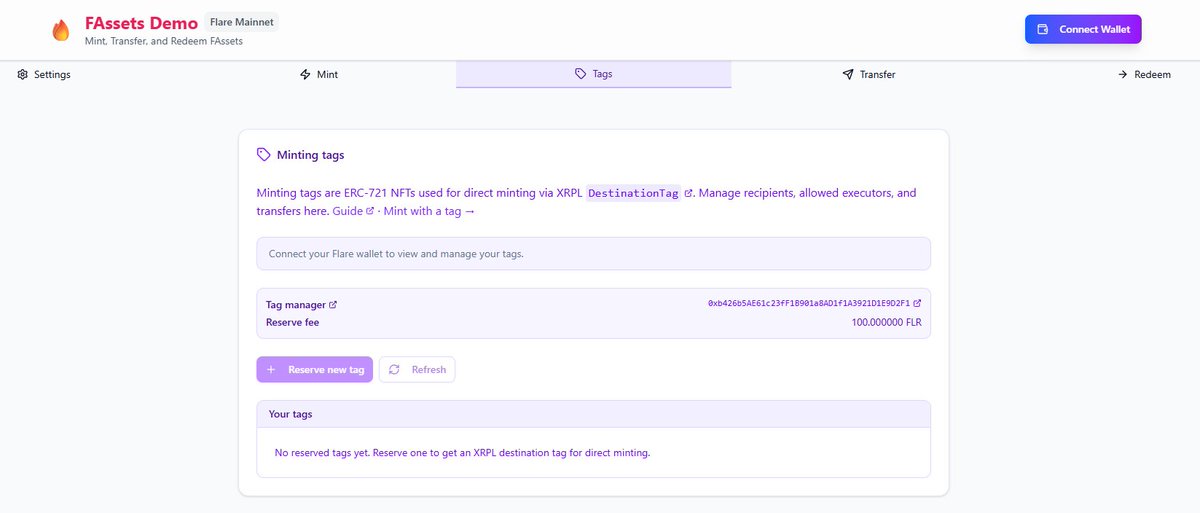Click the Transfer paper plane icon
Screen dimensions: 1200x513
(x=848, y=74)
